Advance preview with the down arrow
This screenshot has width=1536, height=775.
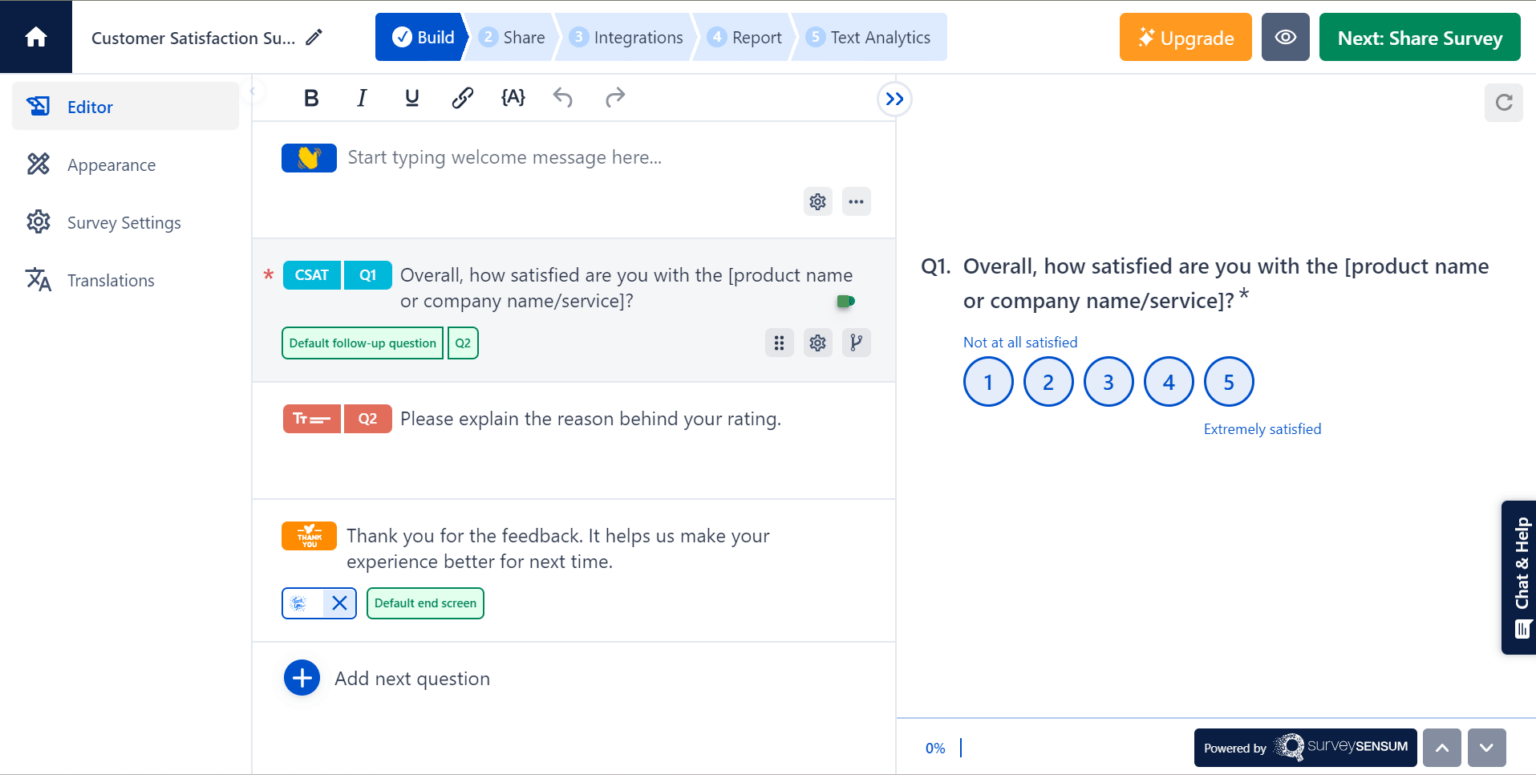coord(1487,747)
